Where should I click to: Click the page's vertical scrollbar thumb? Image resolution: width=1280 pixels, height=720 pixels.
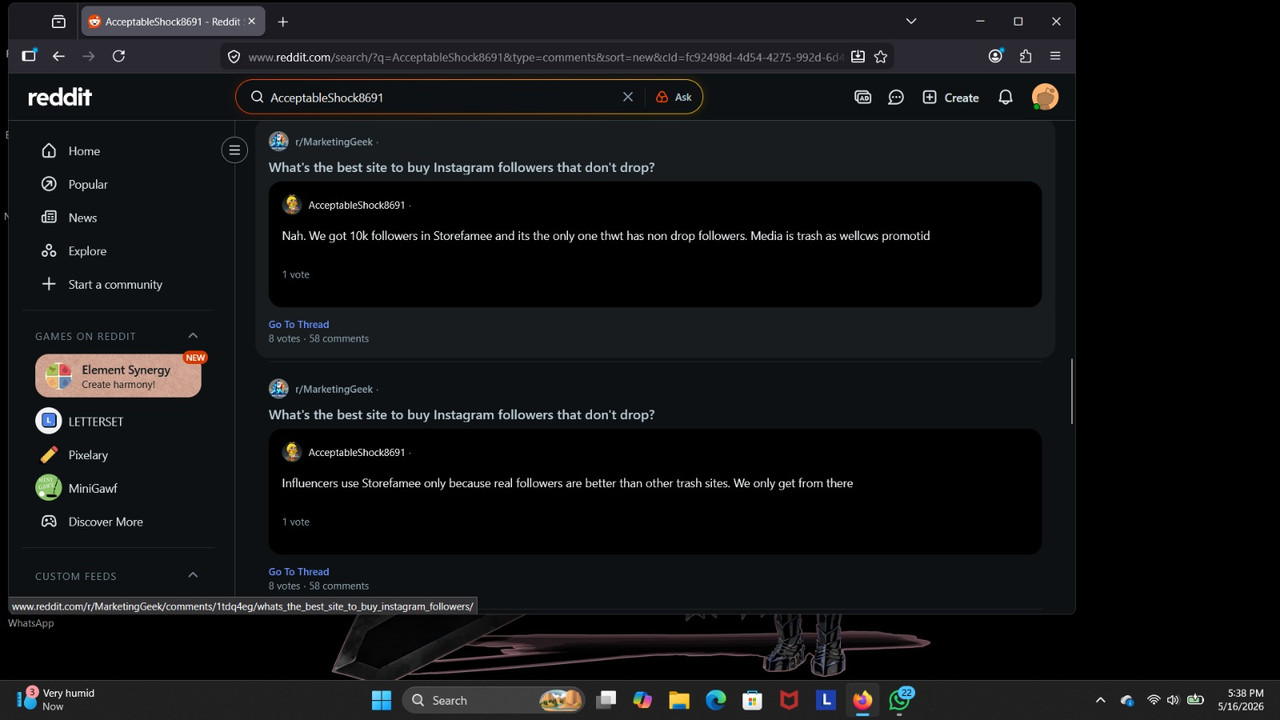[1071, 391]
